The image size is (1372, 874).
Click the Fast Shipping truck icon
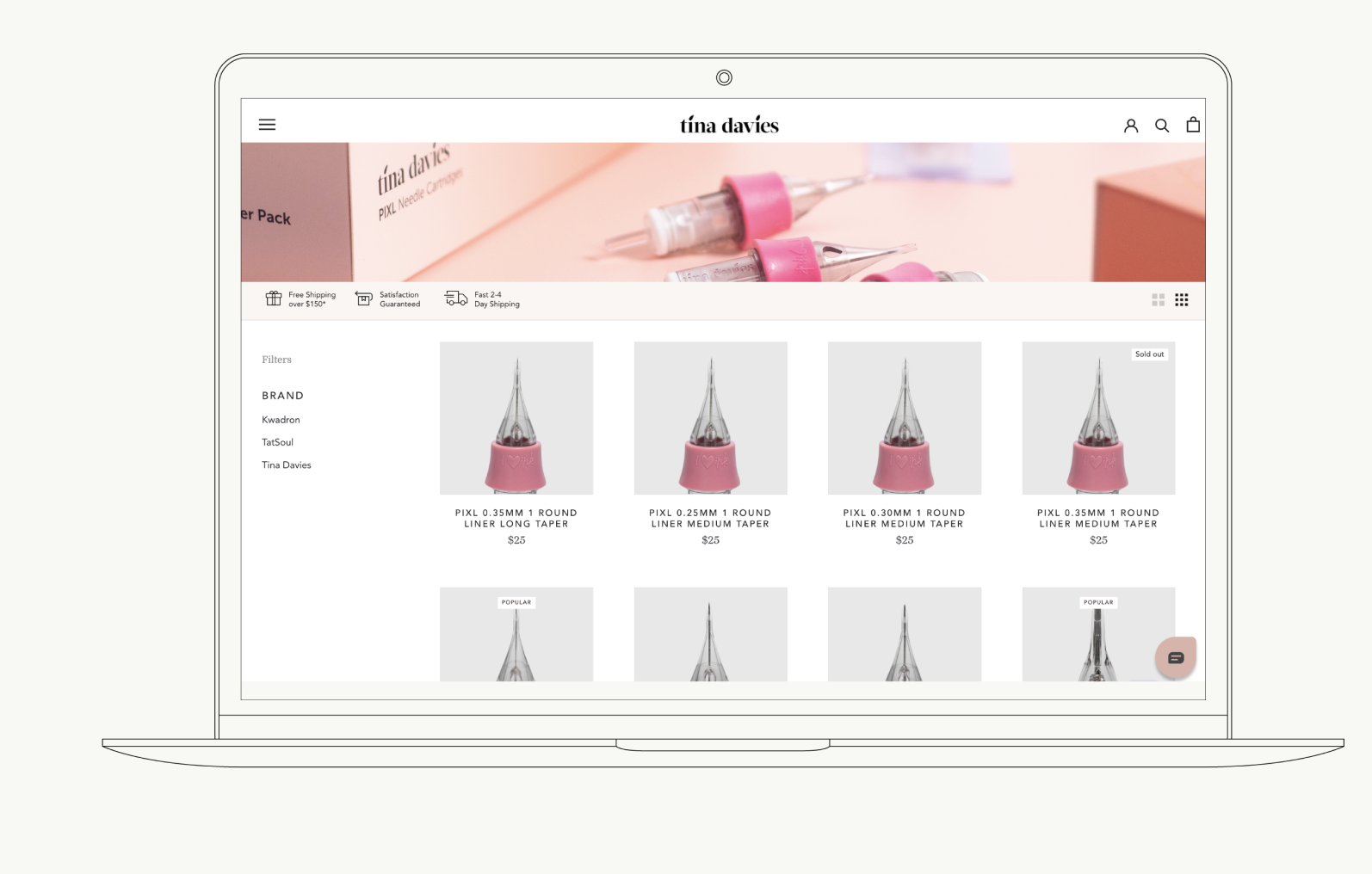456,299
